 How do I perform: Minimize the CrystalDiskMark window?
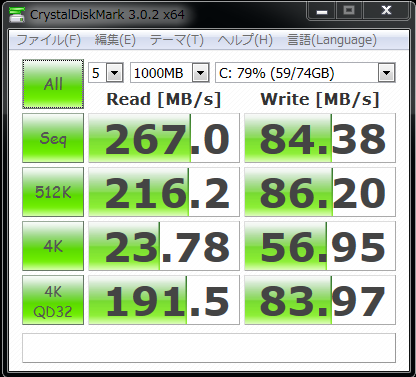[x=322, y=11]
